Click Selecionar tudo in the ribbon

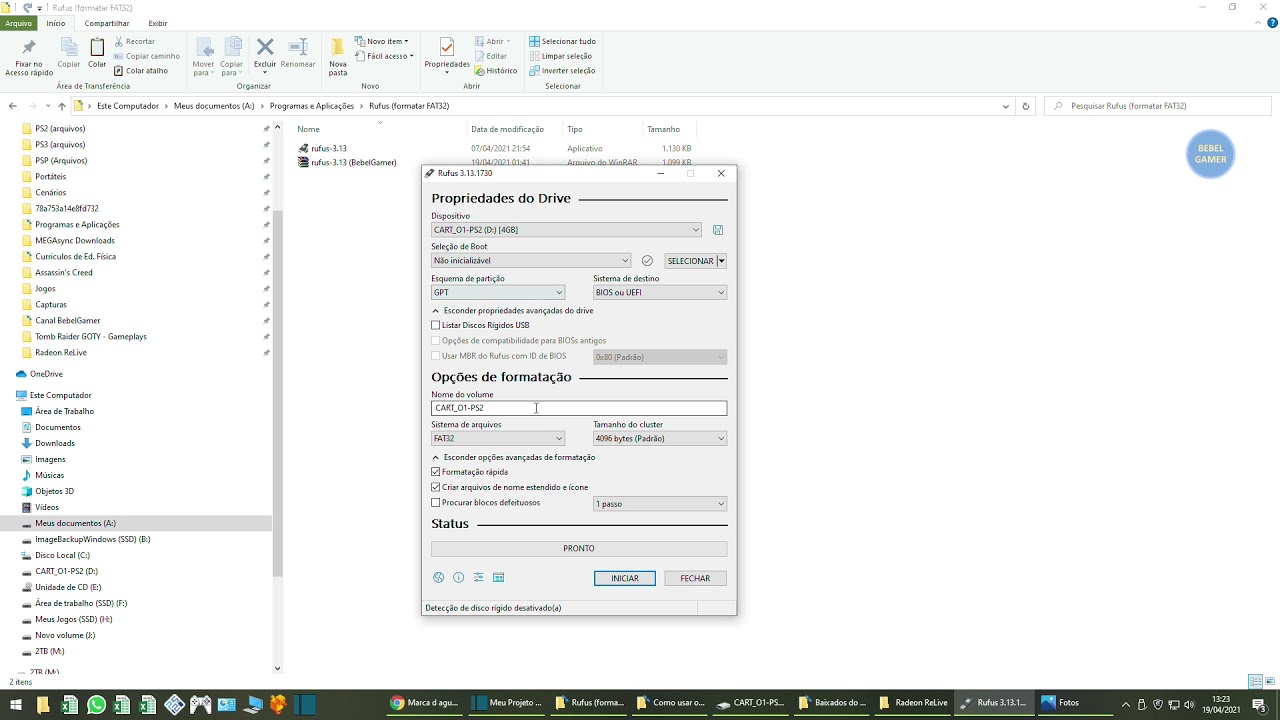pos(563,42)
